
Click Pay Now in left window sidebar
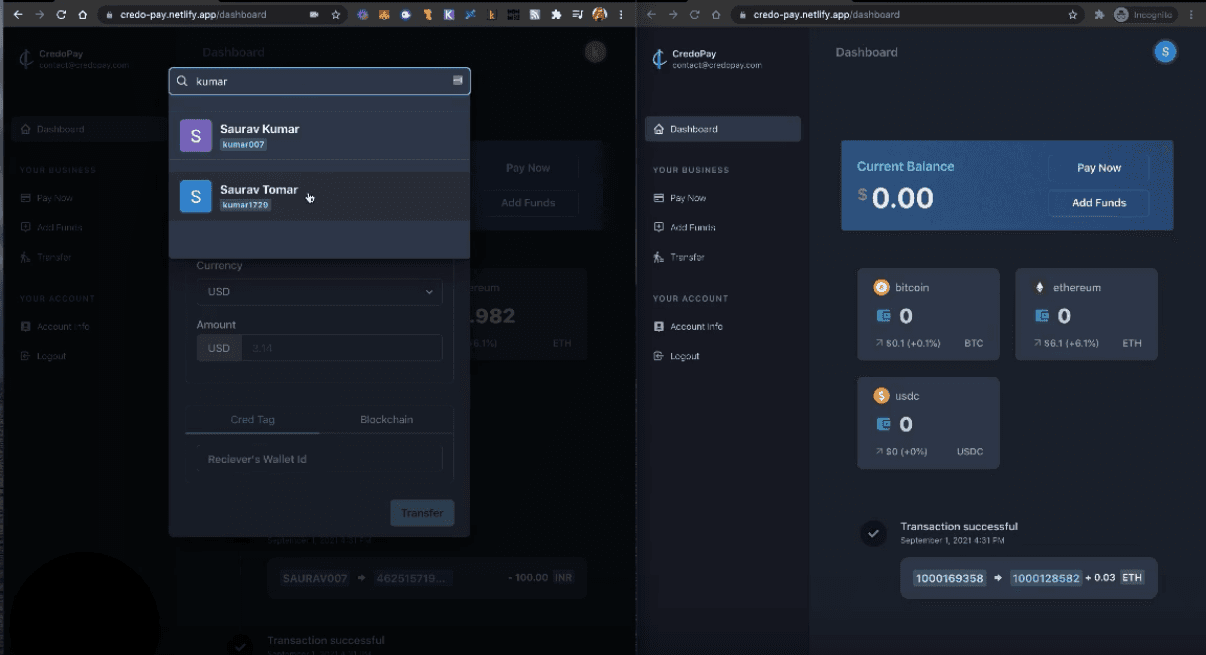pyautogui.click(x=46, y=198)
